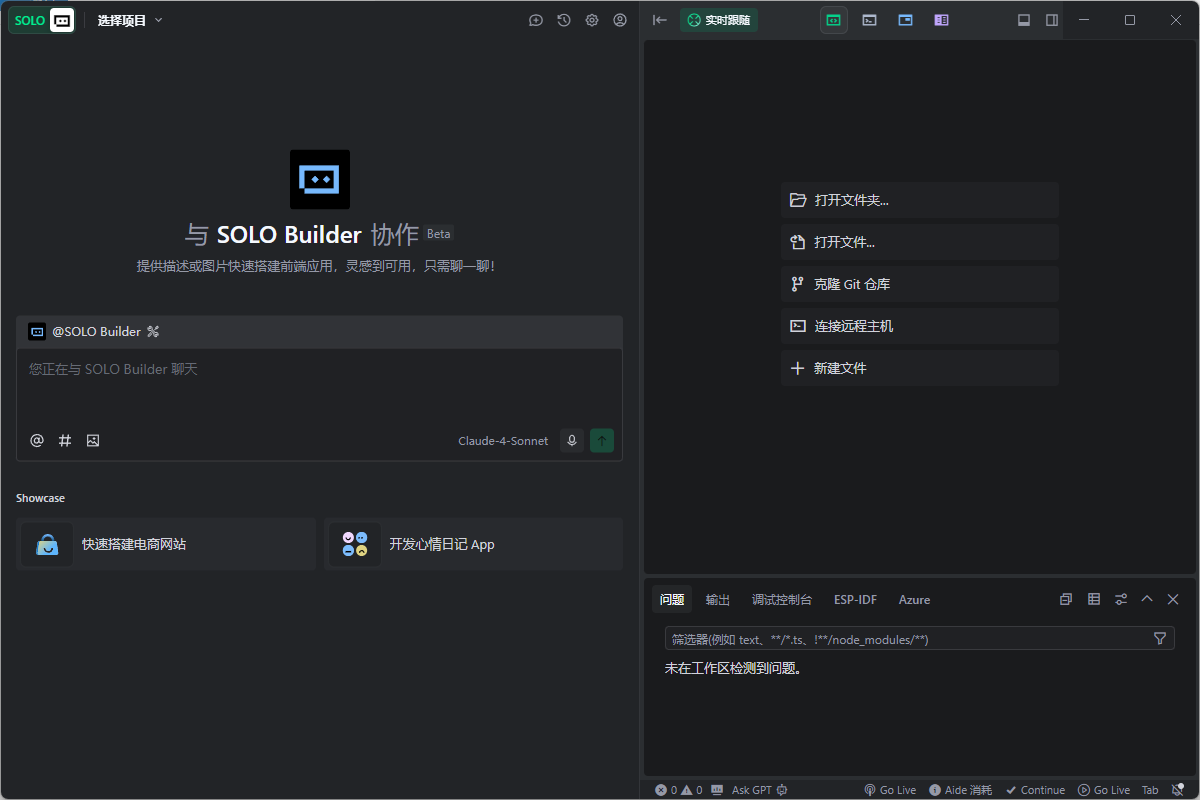The height and width of the screenshot is (800, 1200).
Task: Open Aide 消耗 usage info
Action: point(960,790)
